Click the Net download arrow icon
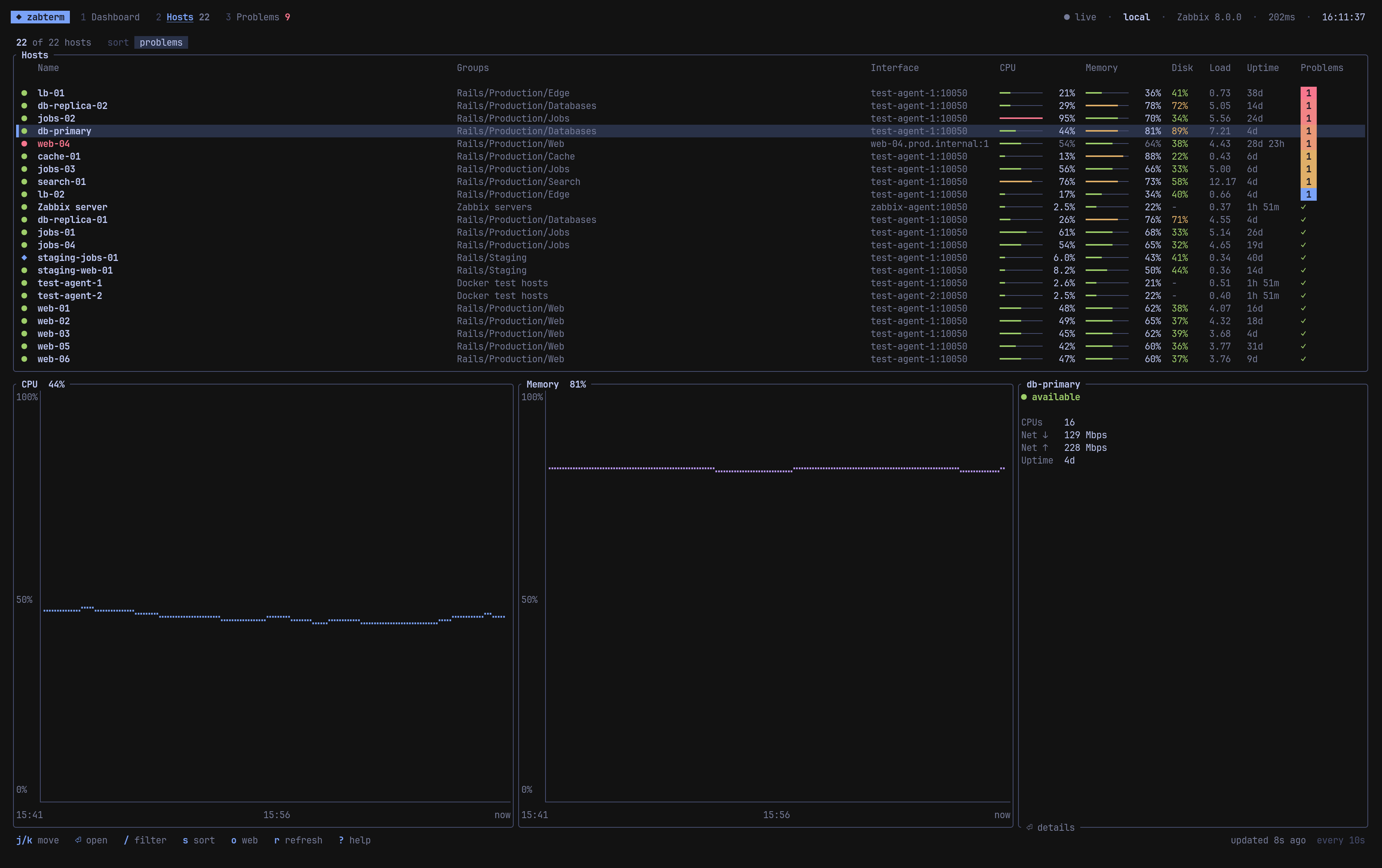This screenshot has width=1382, height=868. click(1045, 435)
